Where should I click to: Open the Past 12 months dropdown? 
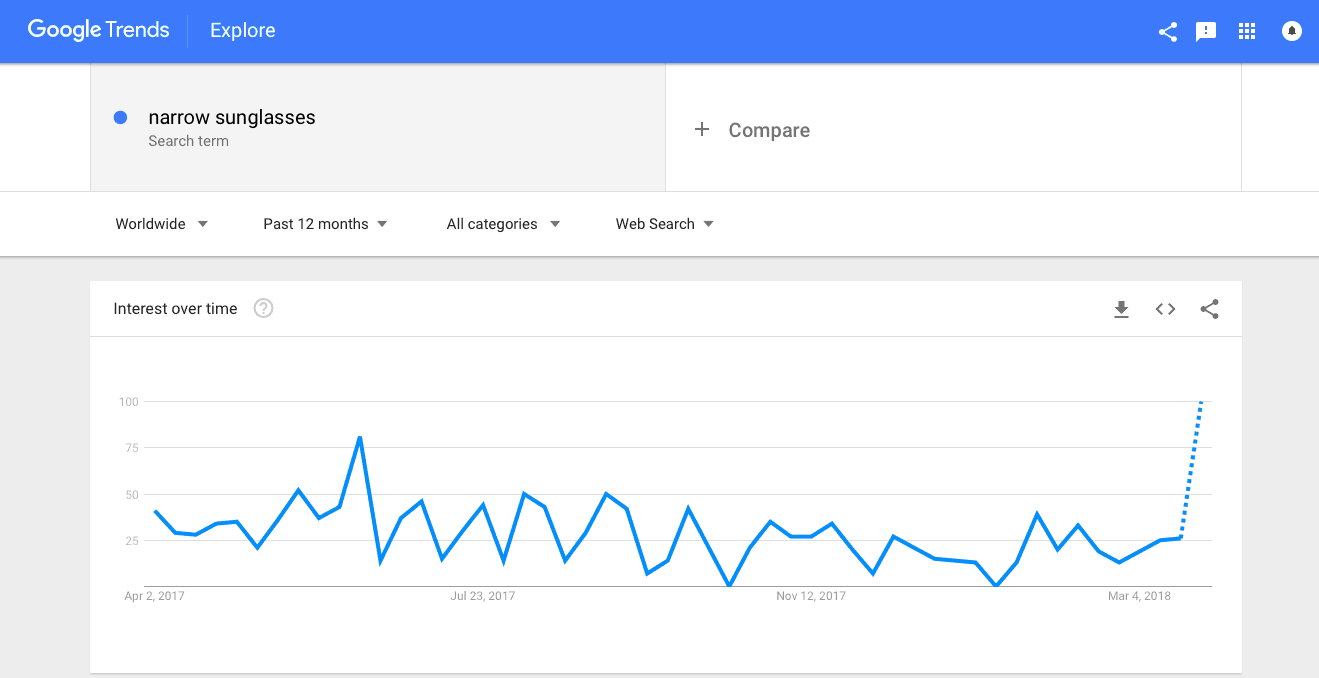point(325,224)
